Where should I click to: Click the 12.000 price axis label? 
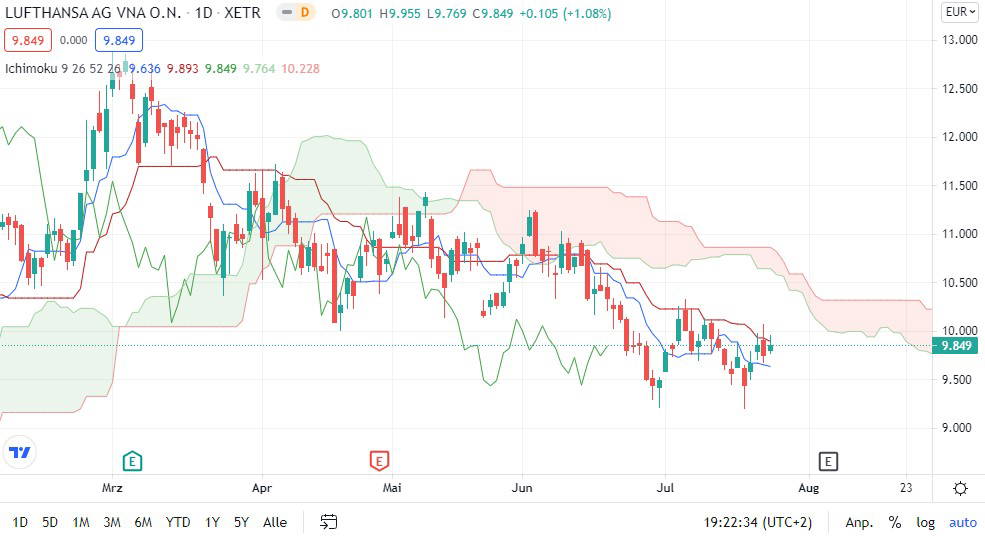(959, 136)
